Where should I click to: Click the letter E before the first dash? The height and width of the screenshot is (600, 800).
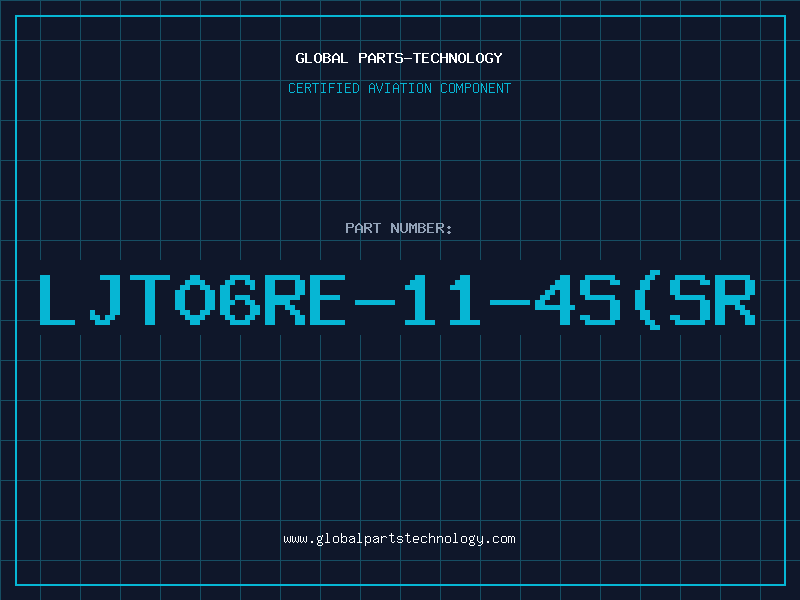point(327,300)
